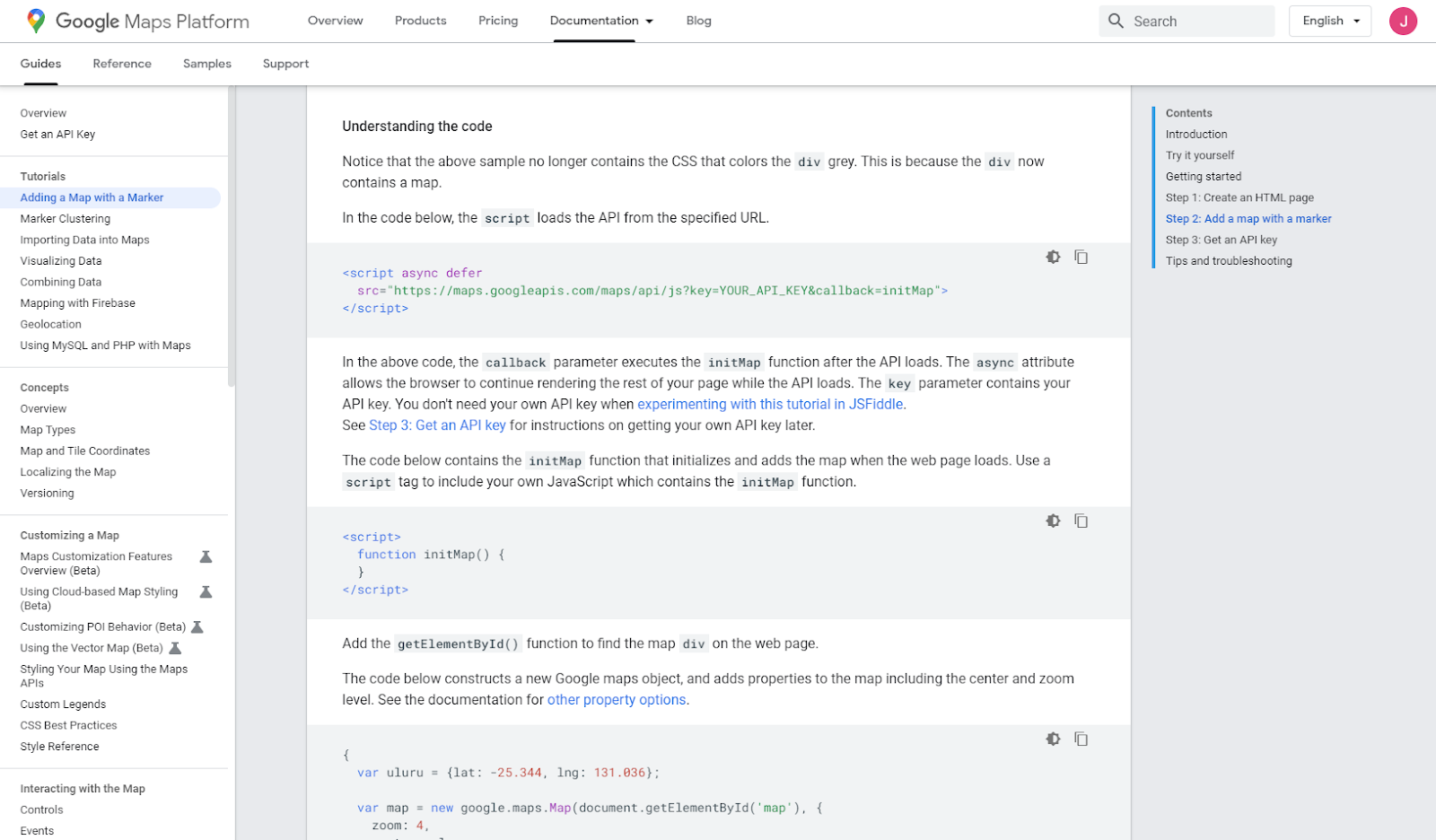Click the beta flask icon next to Using the Vector Map
1436x840 pixels.
coord(176,647)
